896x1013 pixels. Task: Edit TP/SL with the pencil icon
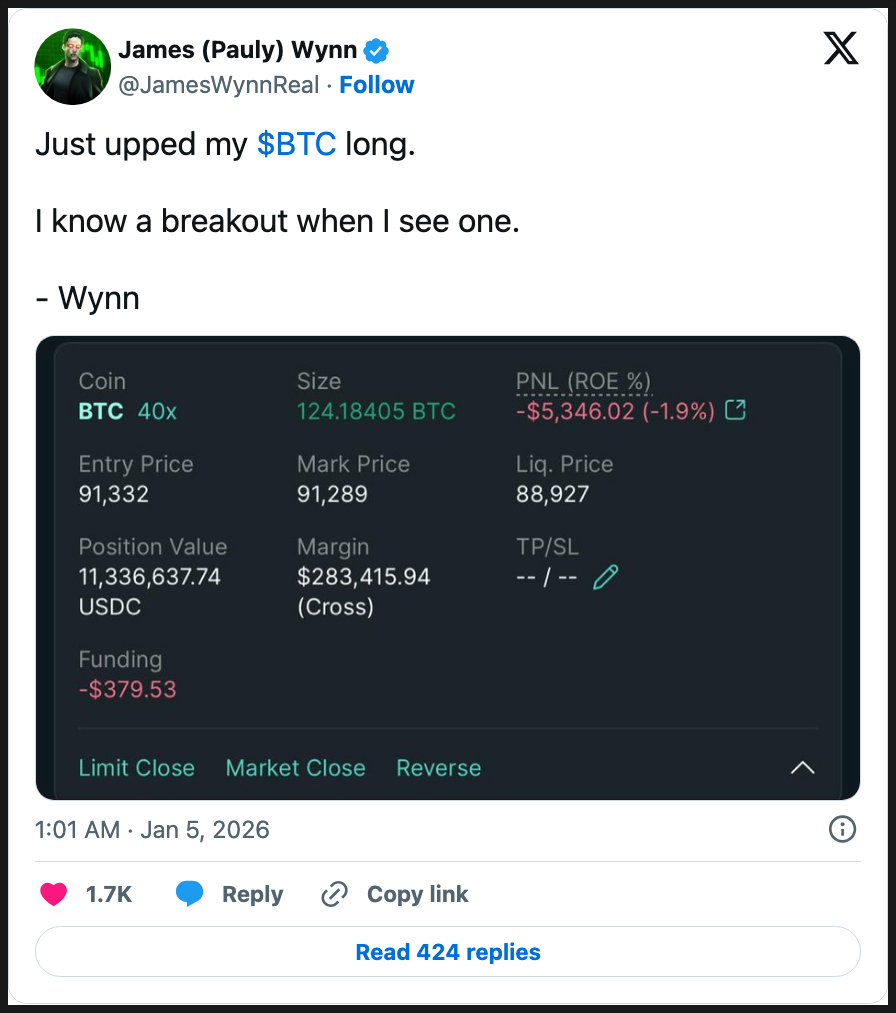tap(606, 577)
